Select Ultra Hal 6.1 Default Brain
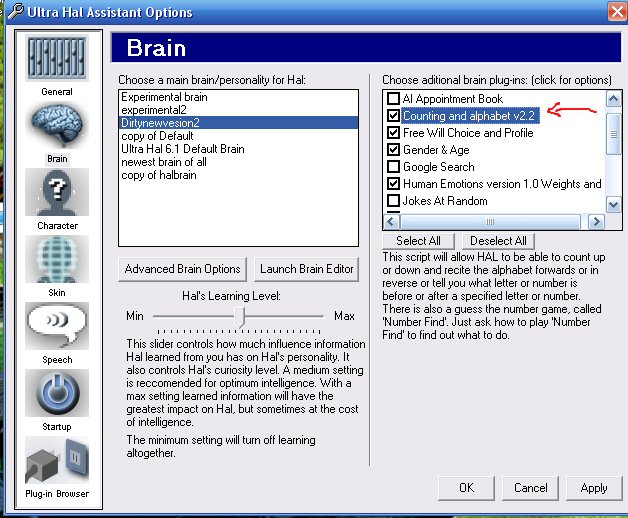 pos(238,149)
